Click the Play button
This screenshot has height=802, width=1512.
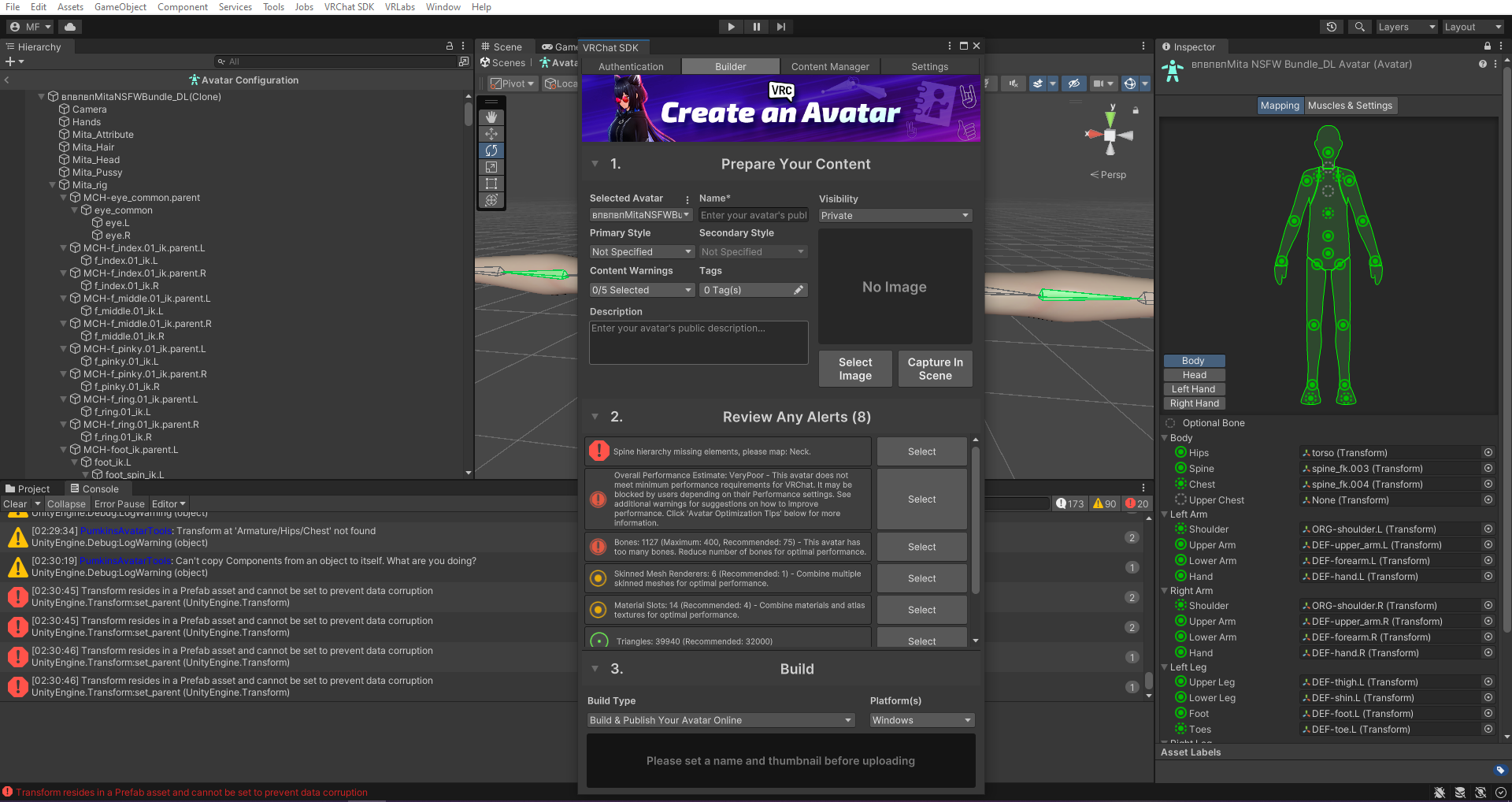(731, 27)
